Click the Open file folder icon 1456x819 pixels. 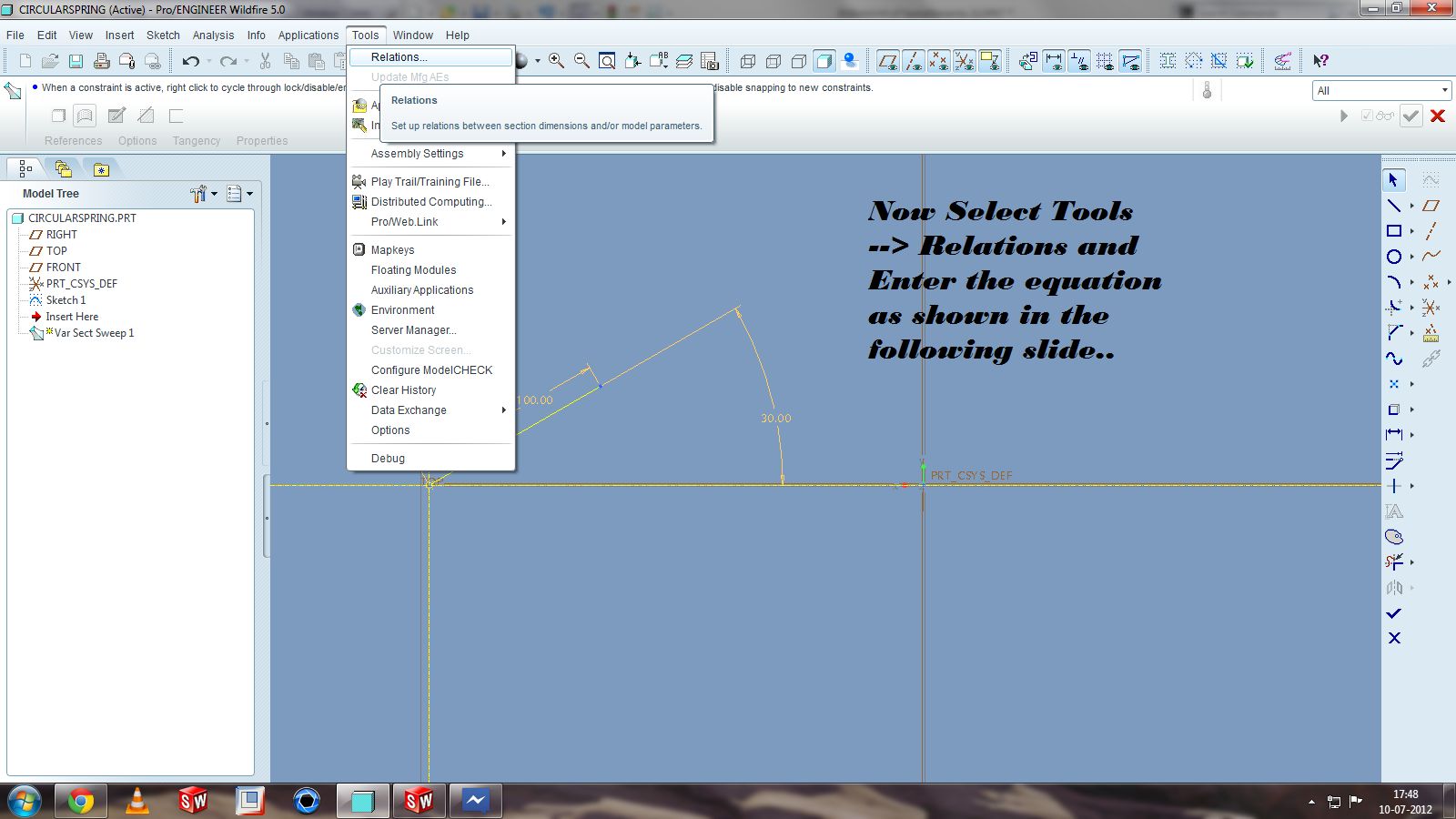pyautogui.click(x=51, y=61)
